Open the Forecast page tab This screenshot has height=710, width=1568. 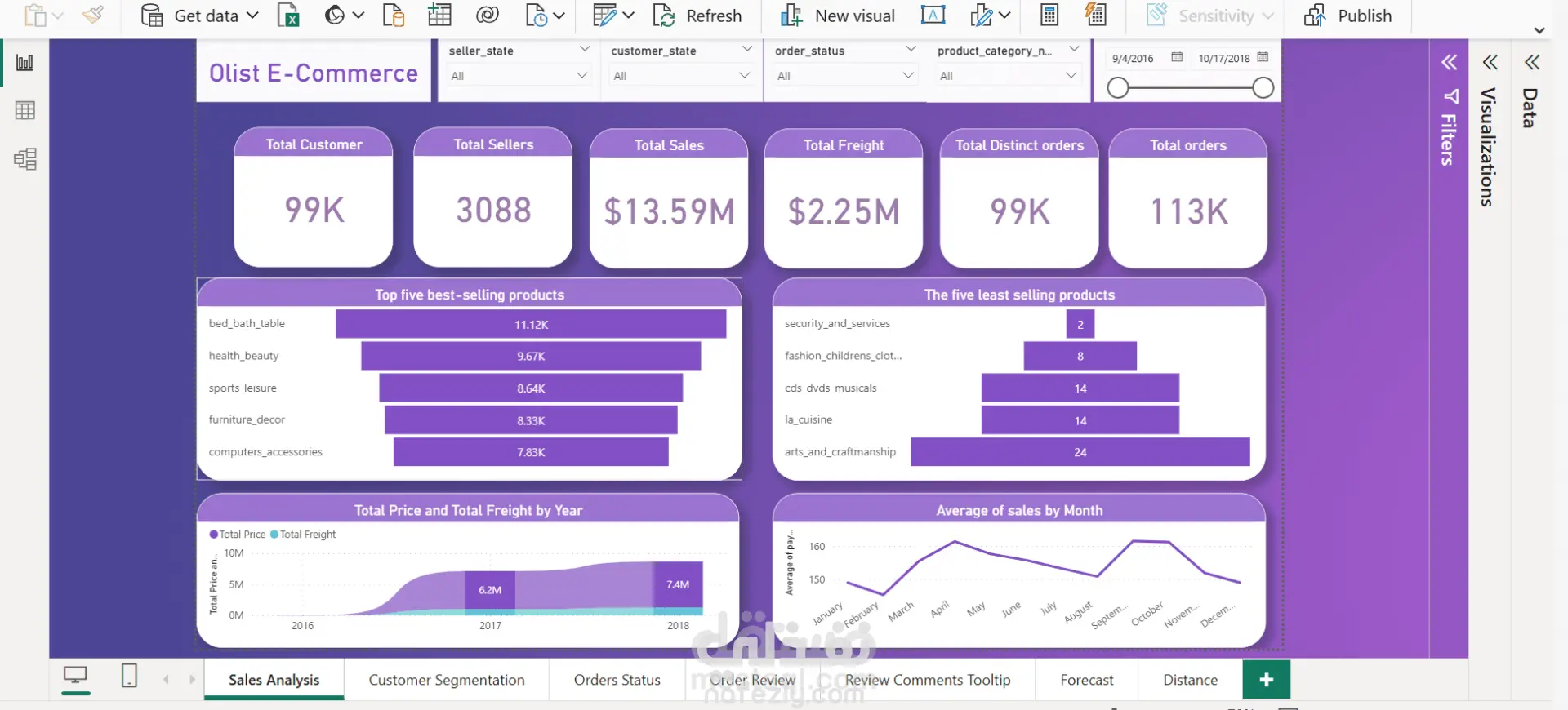pyautogui.click(x=1086, y=680)
